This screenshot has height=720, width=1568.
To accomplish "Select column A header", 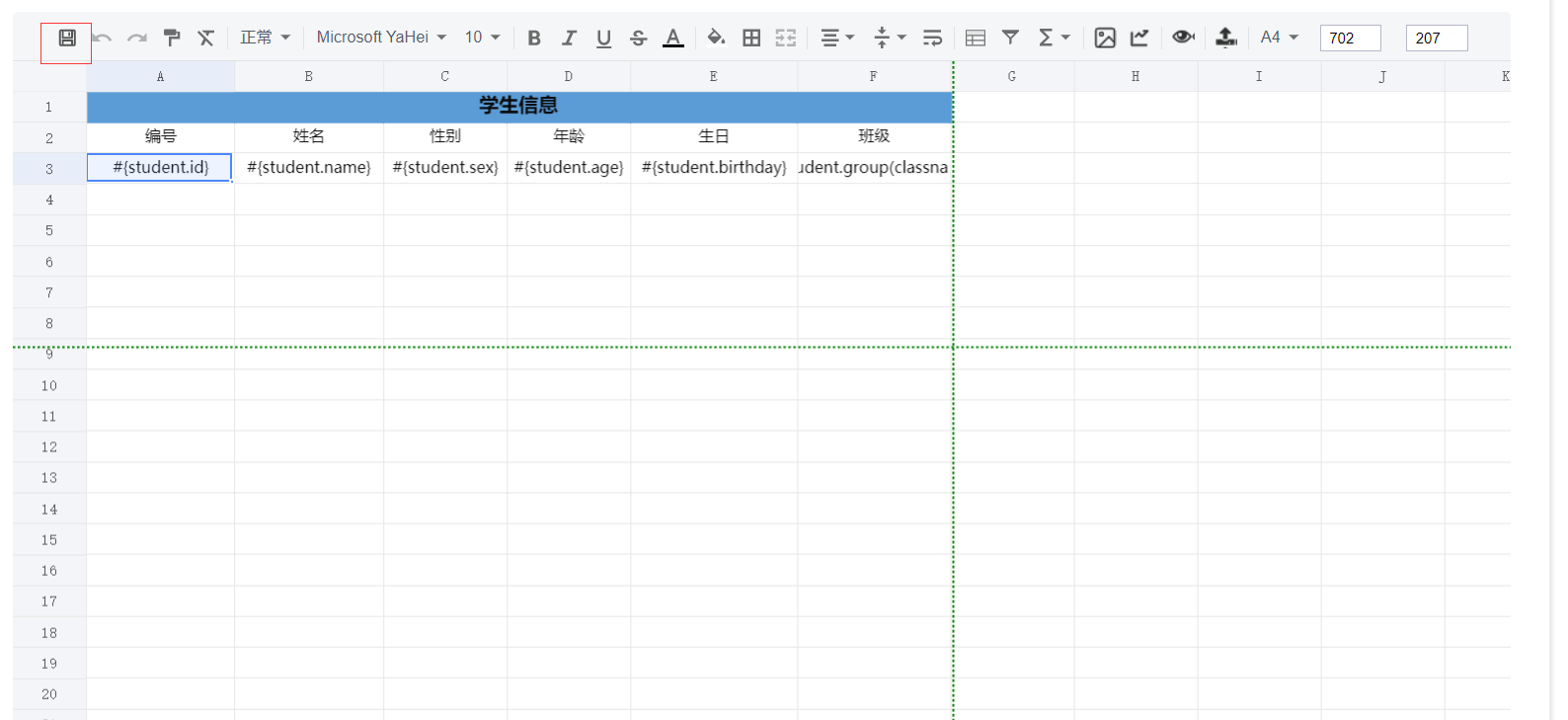I will click(161, 76).
